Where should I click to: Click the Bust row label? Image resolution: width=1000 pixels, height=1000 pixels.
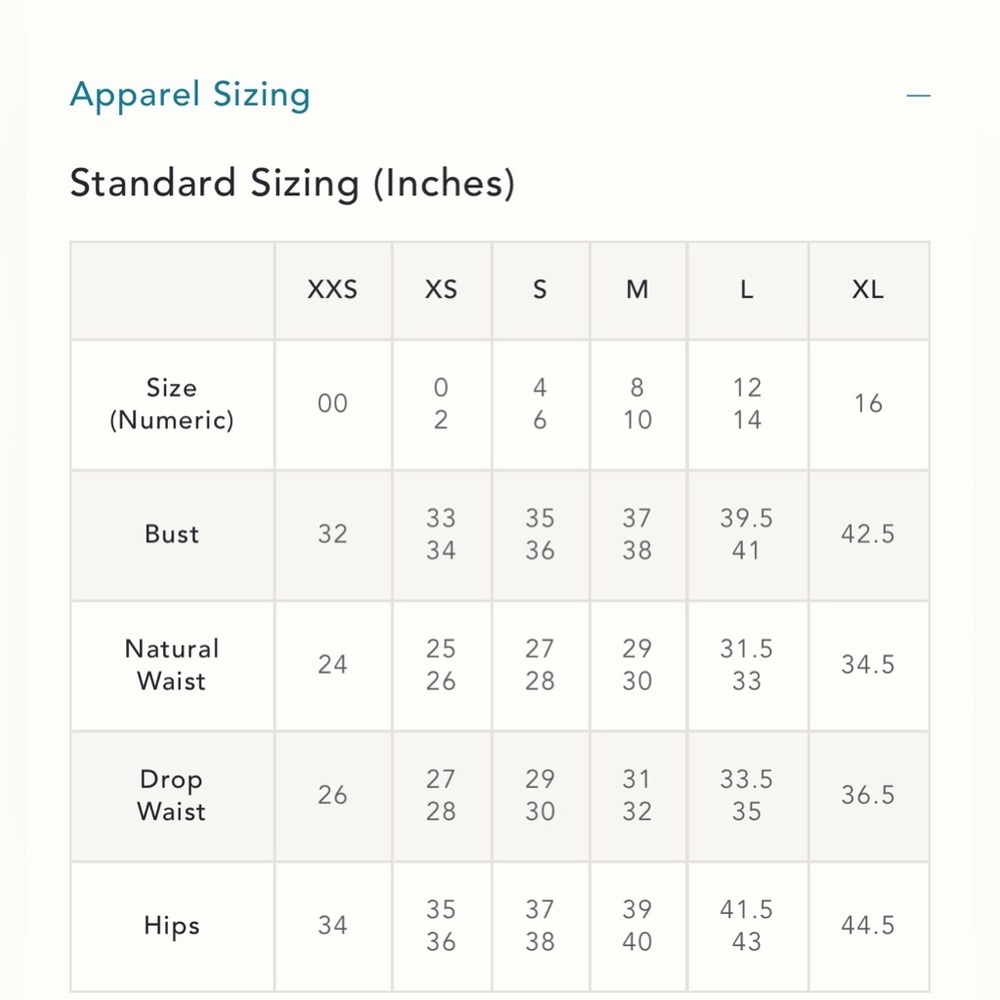tap(172, 534)
